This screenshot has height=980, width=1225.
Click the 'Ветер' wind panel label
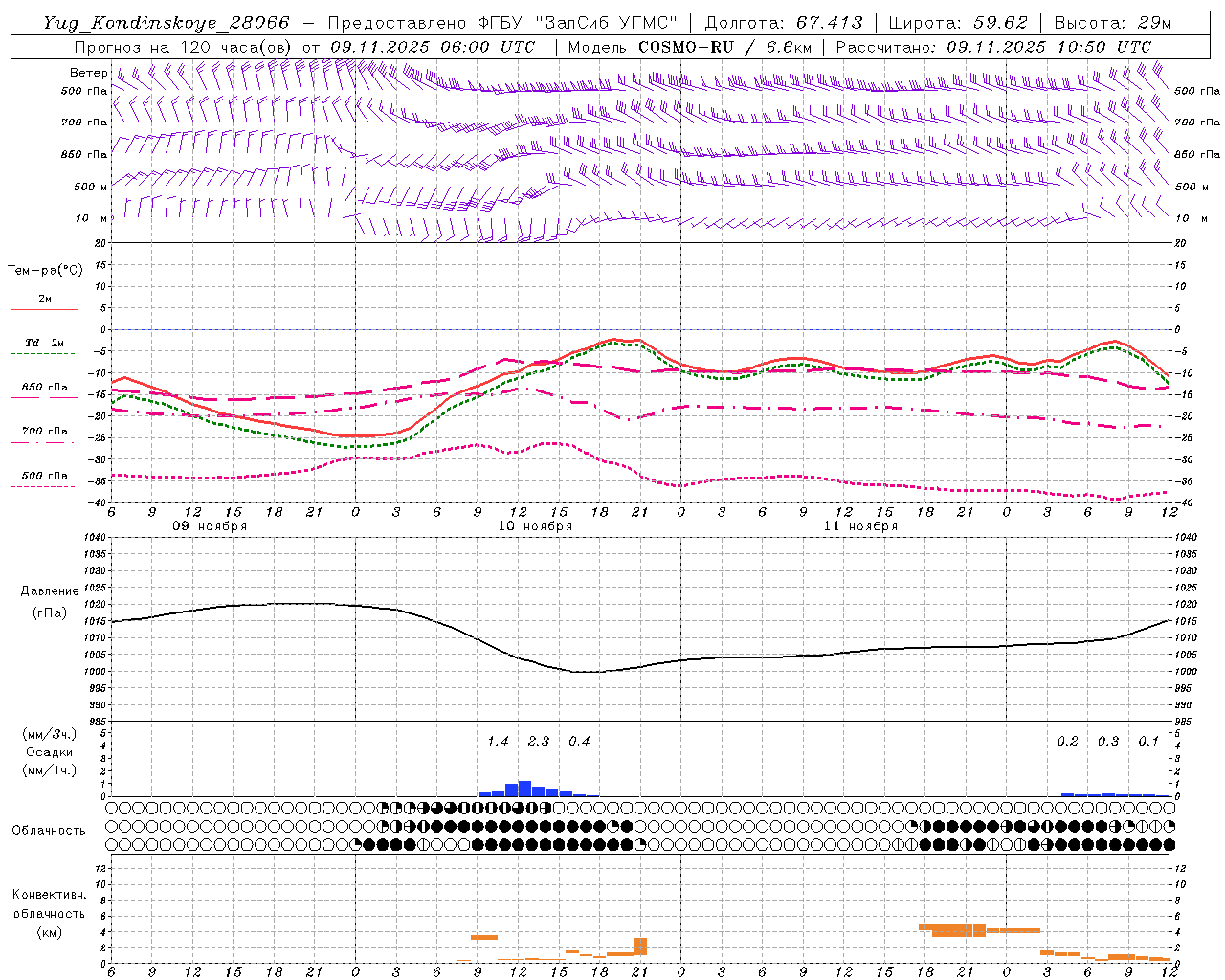[88, 73]
